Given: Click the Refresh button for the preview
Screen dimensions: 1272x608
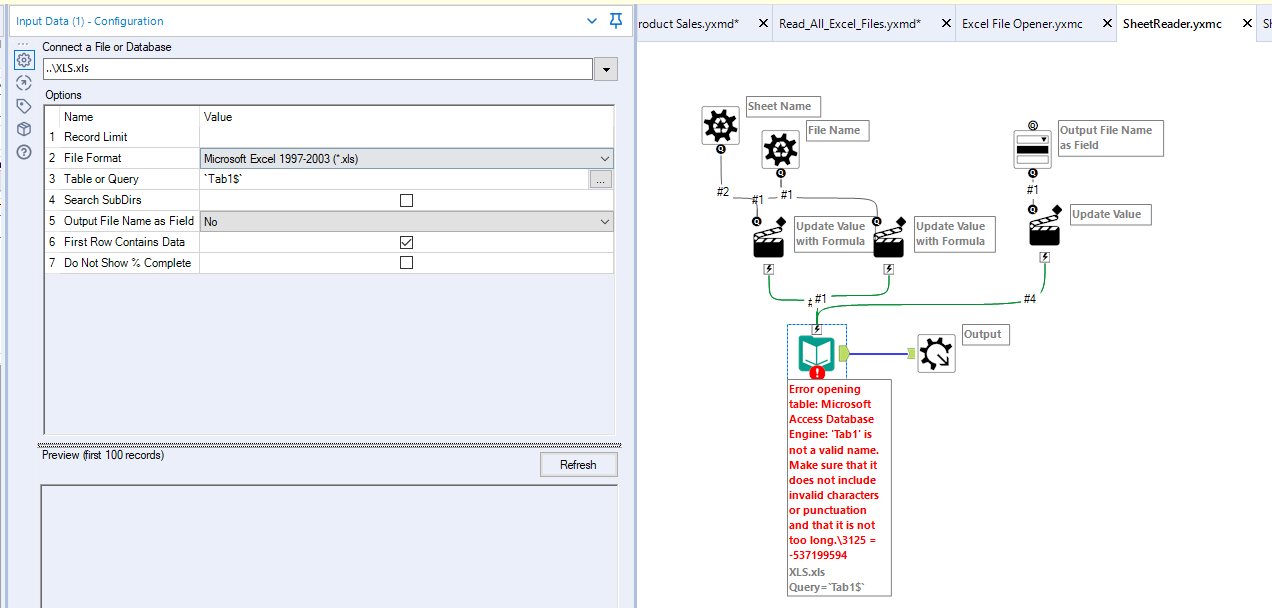Looking at the screenshot, I should (x=578, y=464).
